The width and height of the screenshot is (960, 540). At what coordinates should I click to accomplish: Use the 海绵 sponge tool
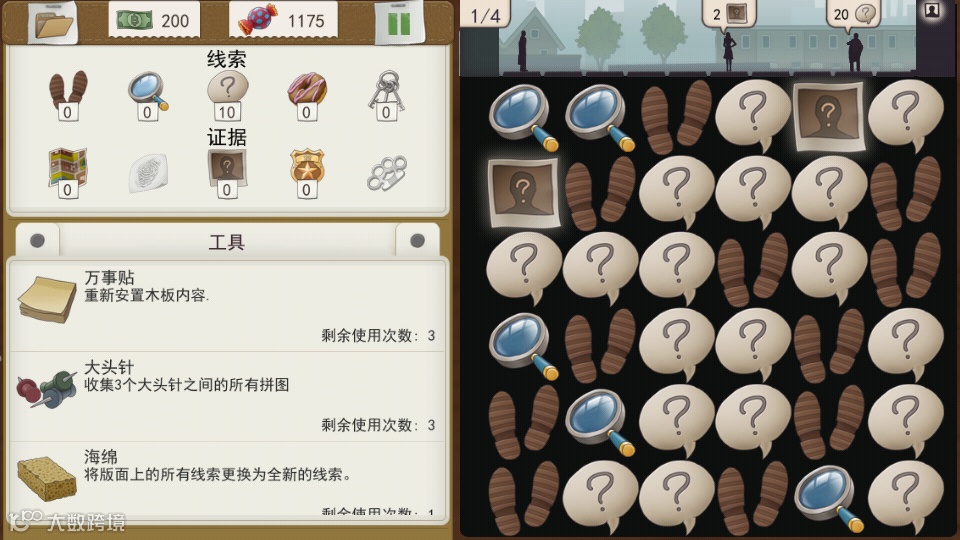(x=227, y=481)
